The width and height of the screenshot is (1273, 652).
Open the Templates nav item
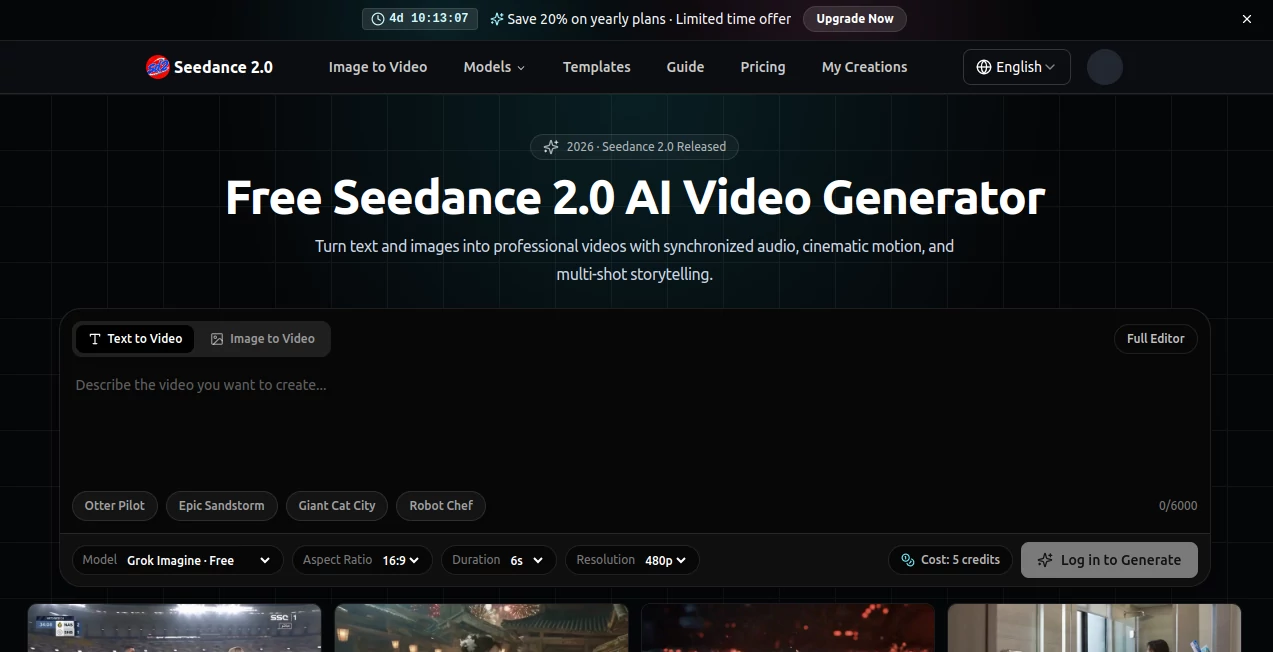click(597, 67)
